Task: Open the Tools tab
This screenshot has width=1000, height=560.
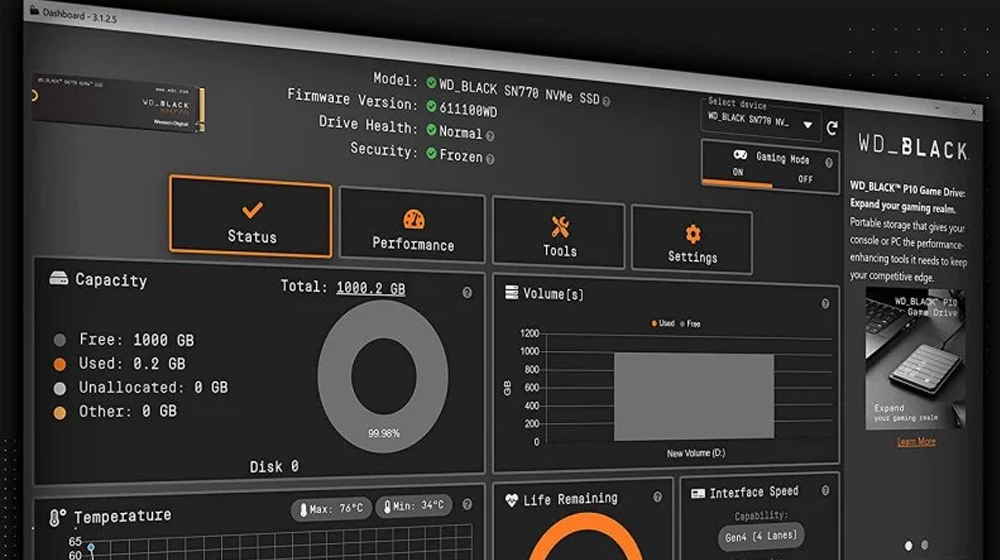Action: [559, 232]
